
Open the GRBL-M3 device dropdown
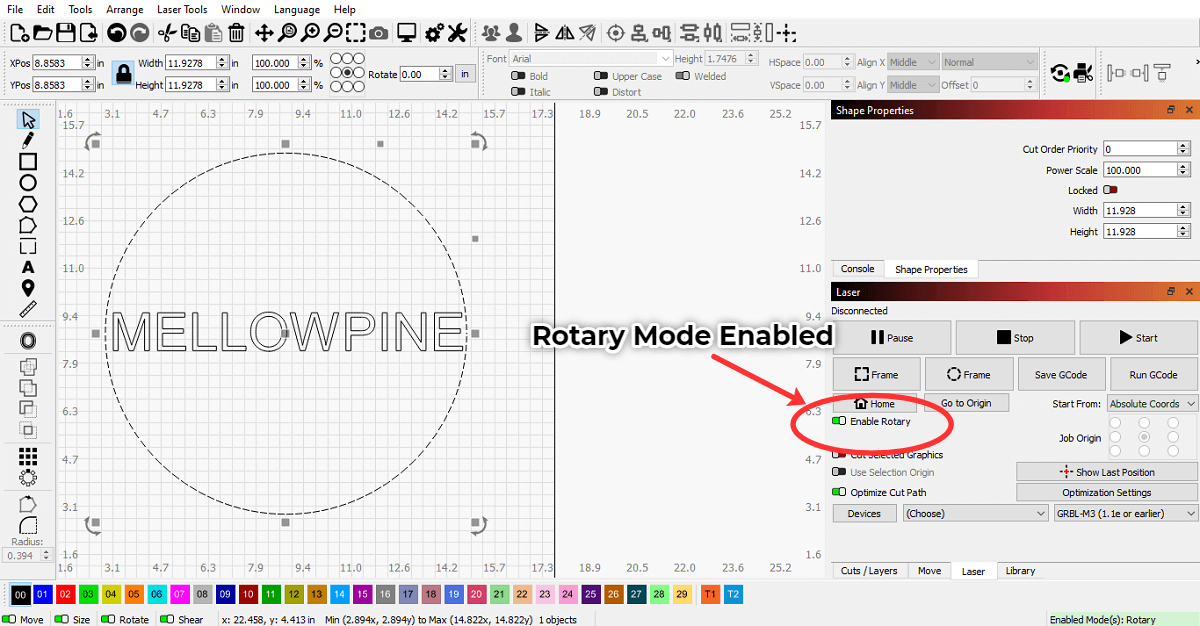[1126, 513]
